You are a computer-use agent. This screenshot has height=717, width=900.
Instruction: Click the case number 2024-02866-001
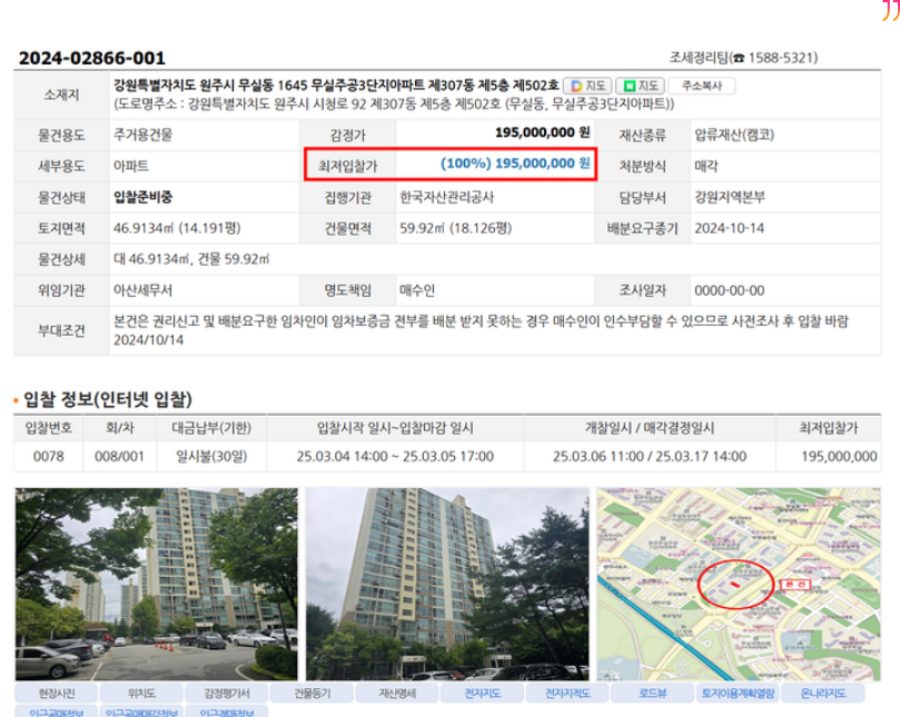(92, 58)
